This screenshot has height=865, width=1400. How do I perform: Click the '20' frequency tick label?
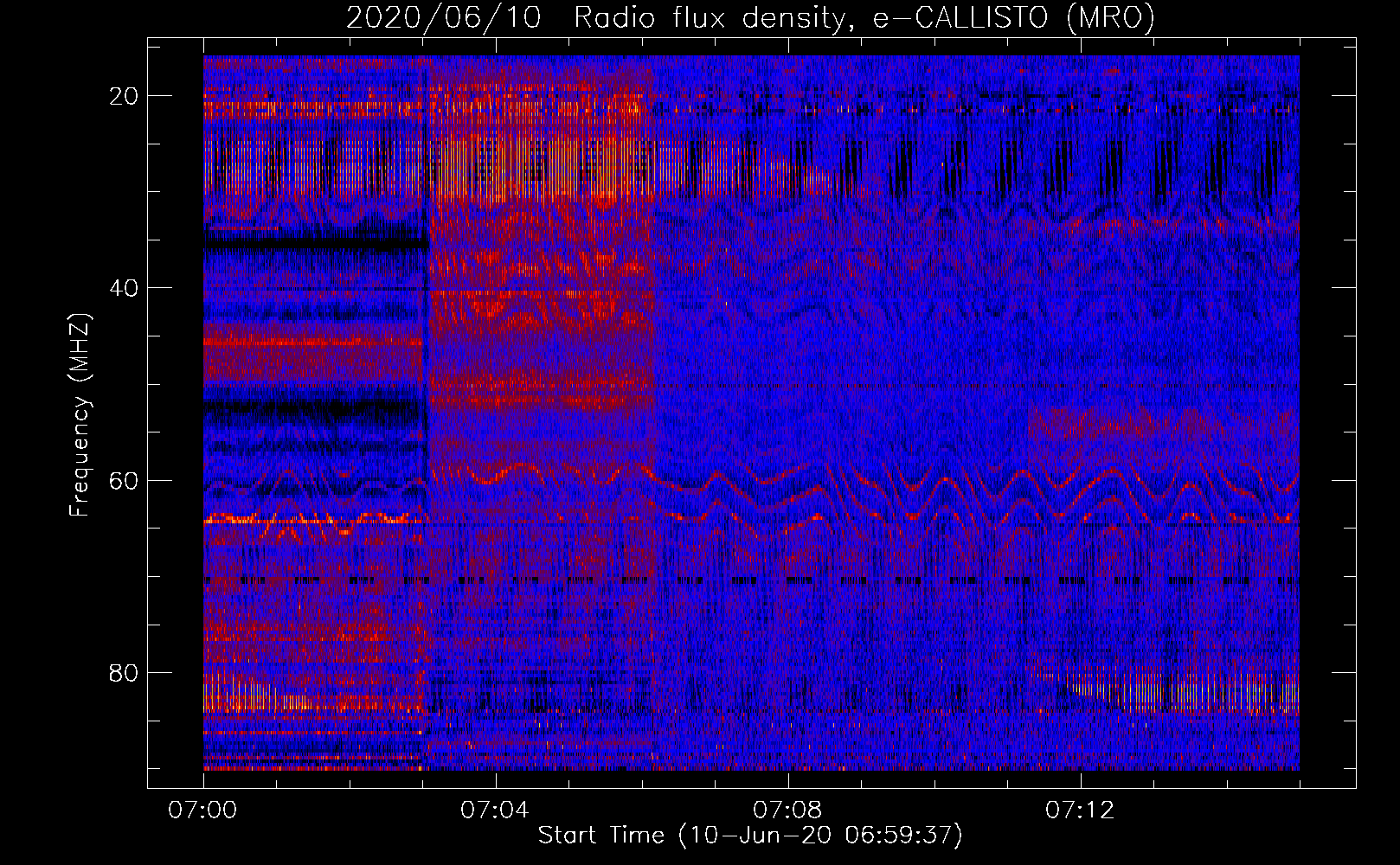(x=125, y=96)
